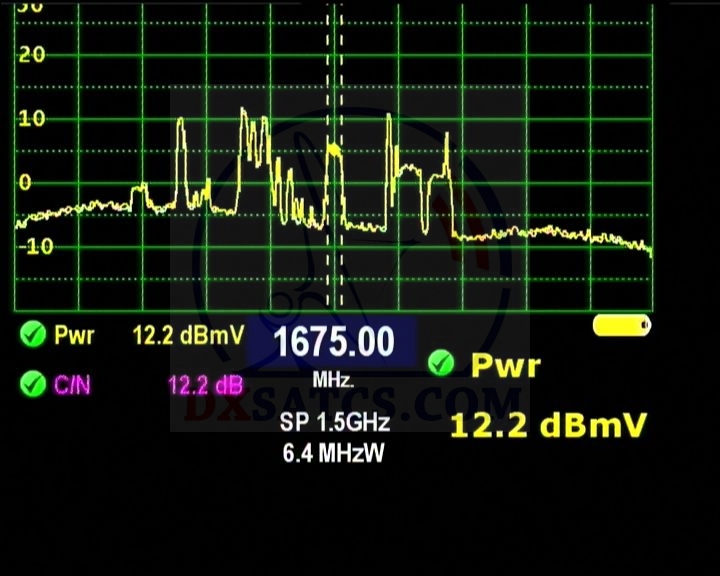The width and height of the screenshot is (720, 576).
Task: Click the green check icon beside C/N
Action: click(x=33, y=383)
